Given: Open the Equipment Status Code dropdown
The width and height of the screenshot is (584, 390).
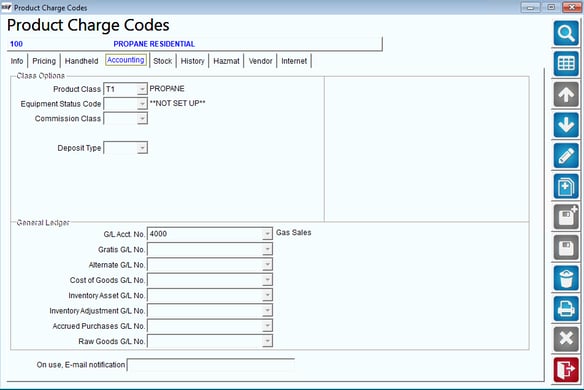Looking at the screenshot, I should 142,104.
